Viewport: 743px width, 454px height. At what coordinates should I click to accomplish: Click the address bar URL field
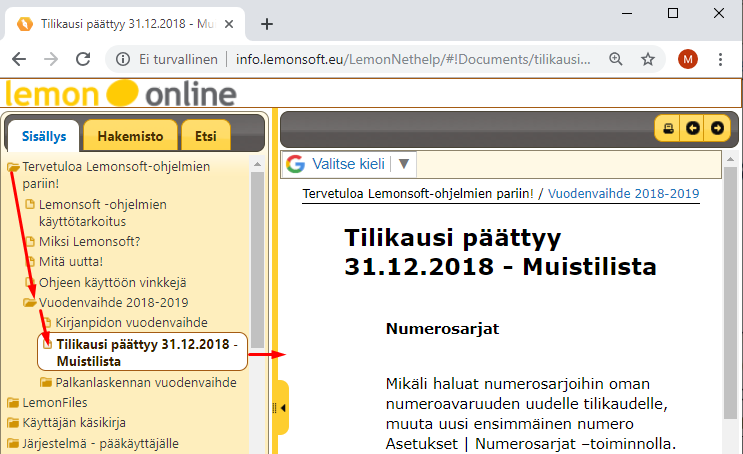[x=413, y=59]
